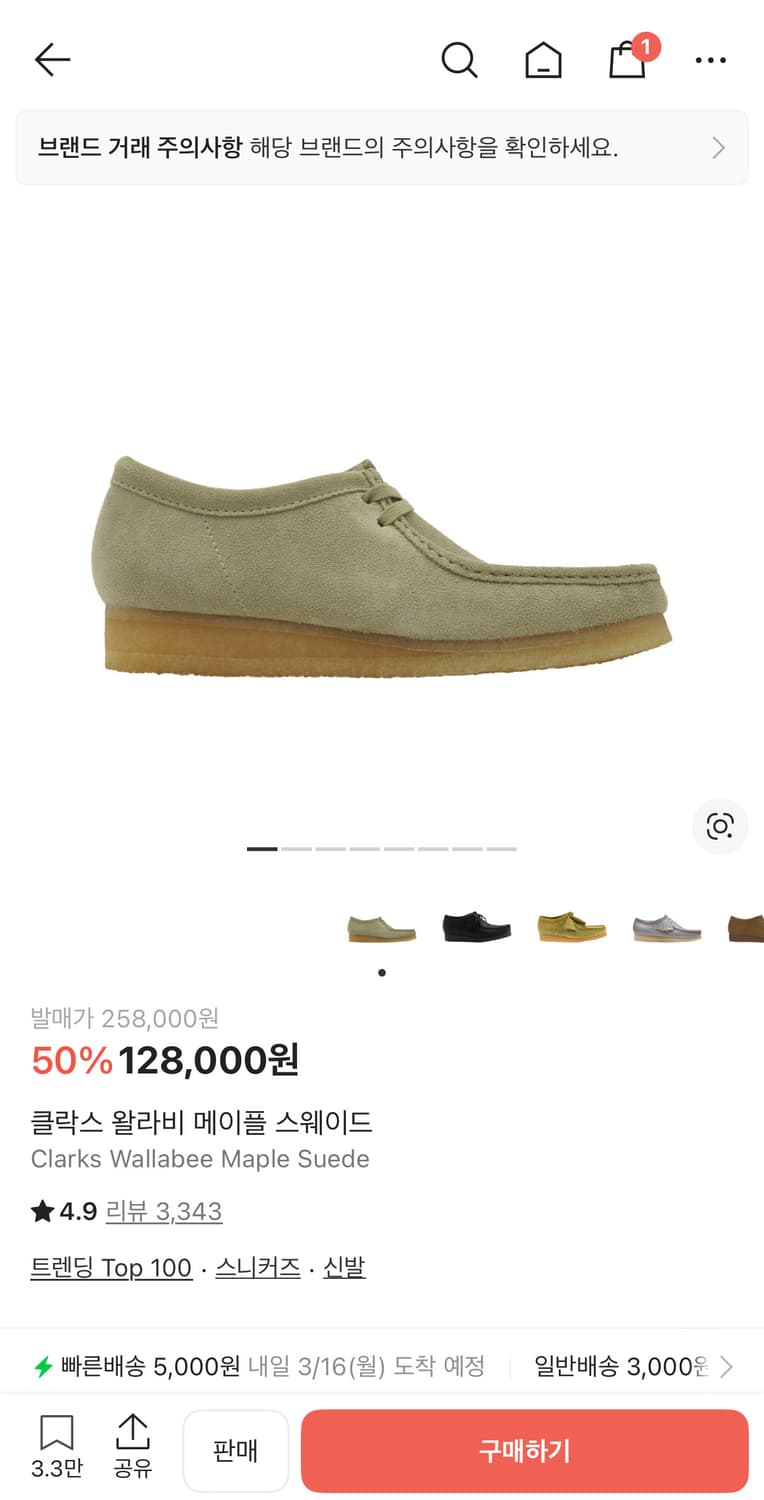Choose the maple suede variant thumbnail
This screenshot has width=764, height=1500.
click(382, 927)
